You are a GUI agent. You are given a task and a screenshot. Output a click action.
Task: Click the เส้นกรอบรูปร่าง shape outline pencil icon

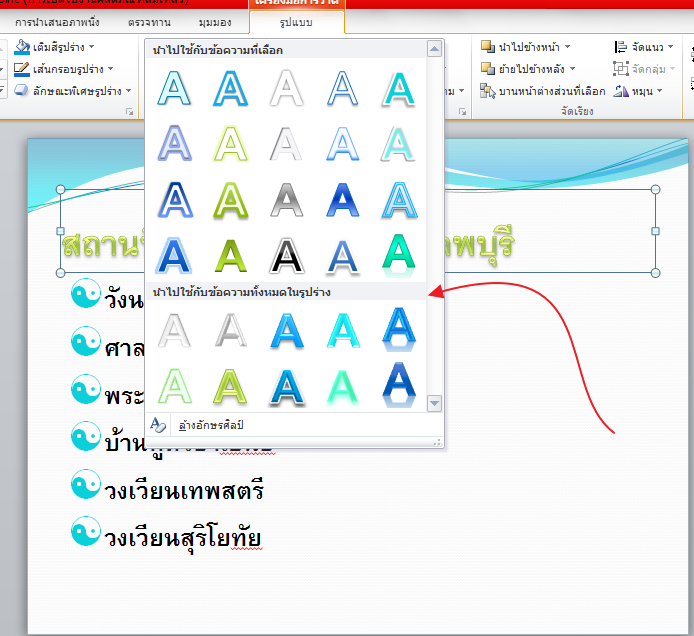22,69
